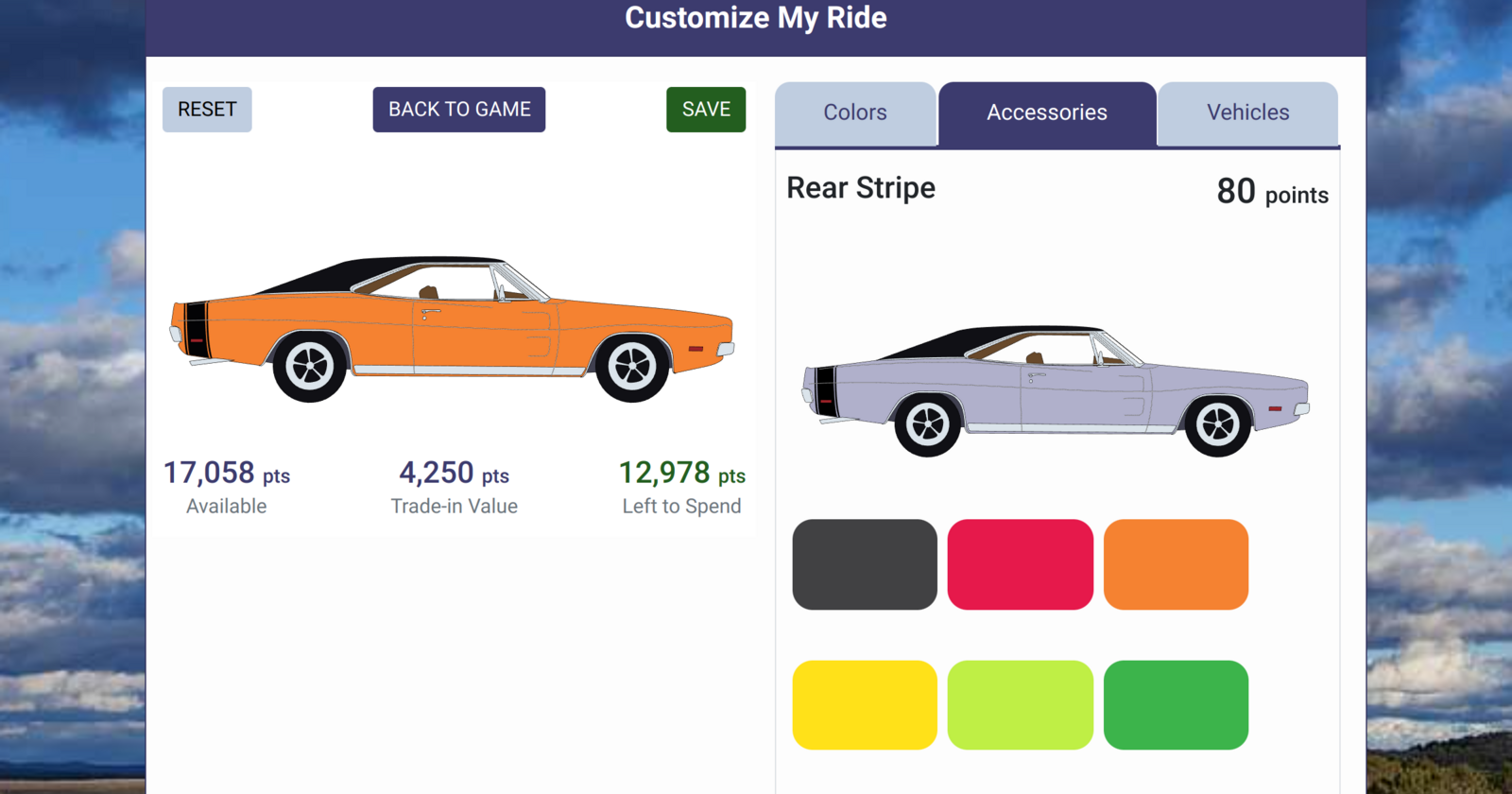
Task: Click the 12,978 pts Left to Spend
Action: 681,474
